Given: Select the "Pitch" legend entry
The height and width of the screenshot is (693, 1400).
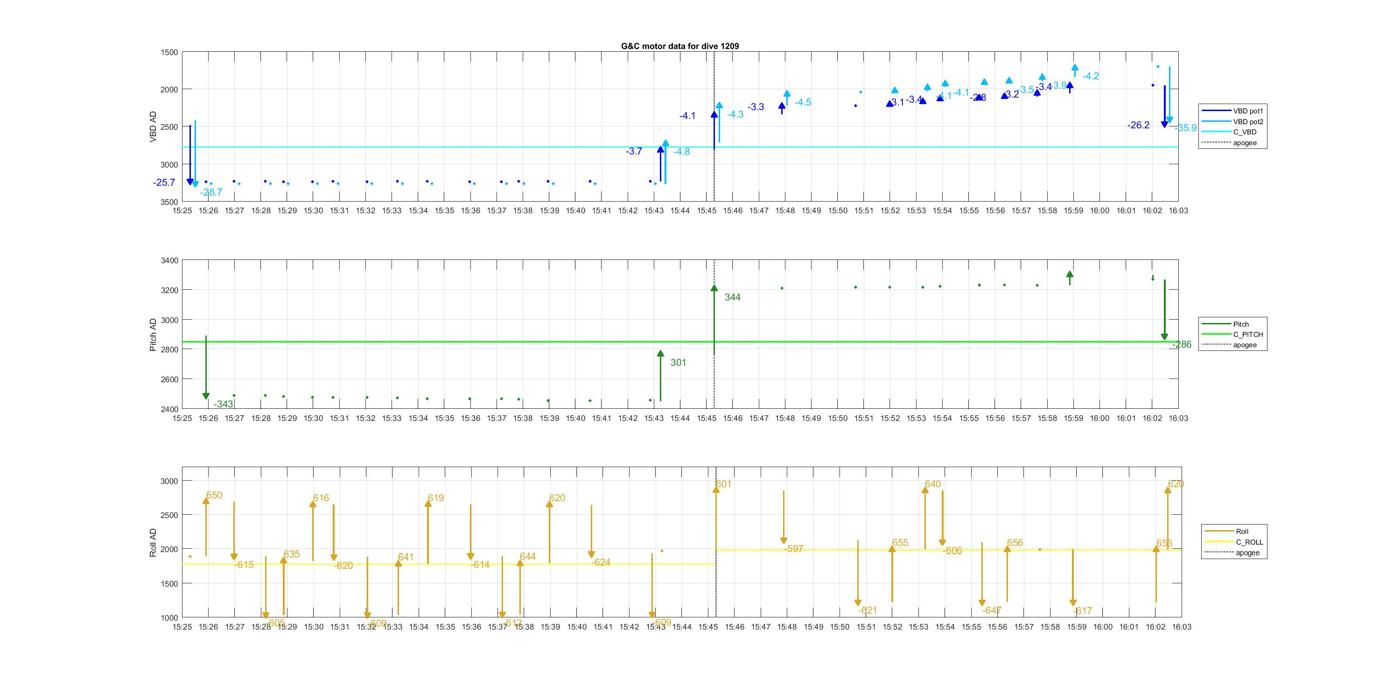Looking at the screenshot, I should click(1226, 324).
